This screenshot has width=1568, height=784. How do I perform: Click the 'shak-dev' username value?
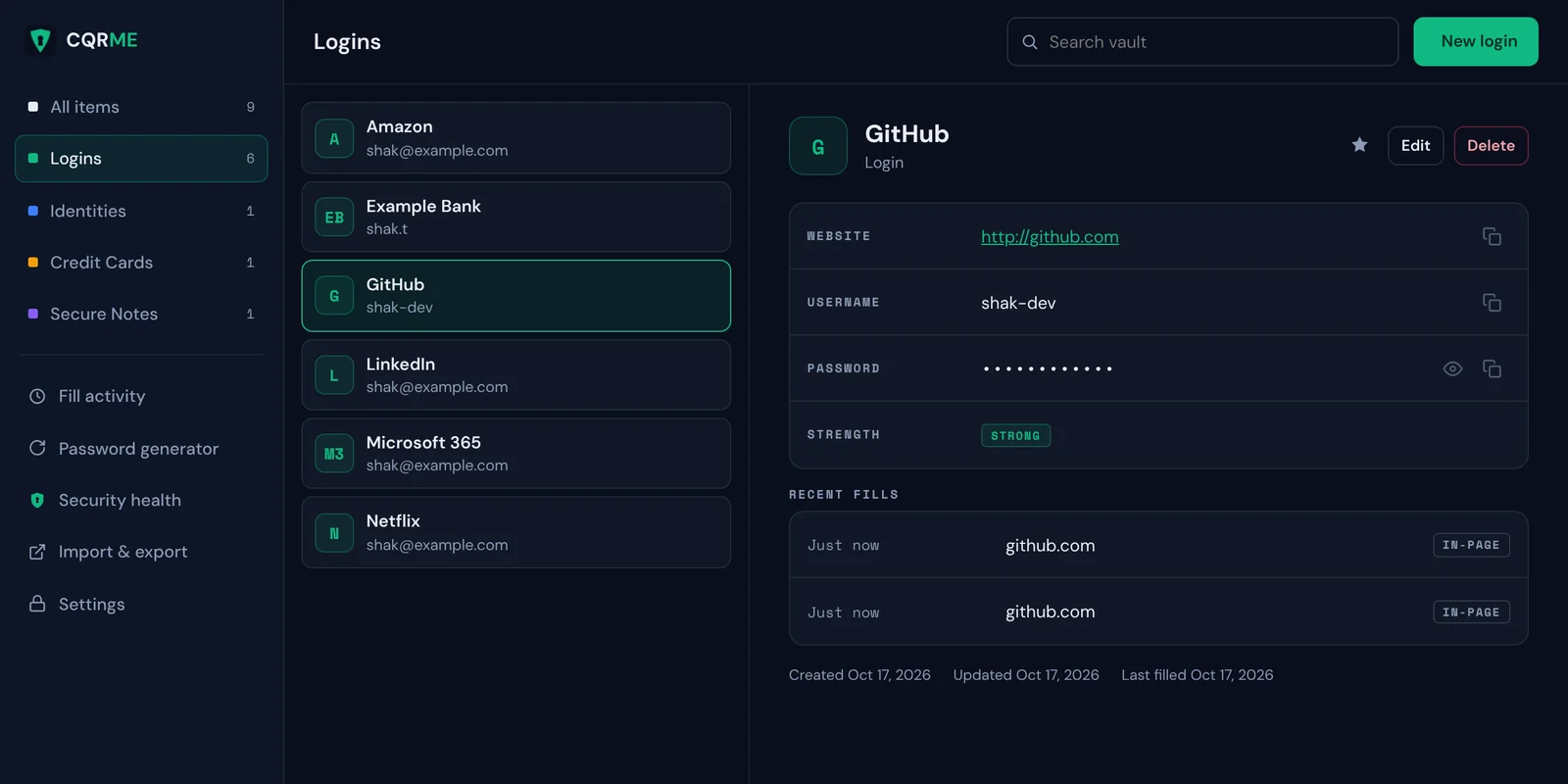(x=1018, y=303)
